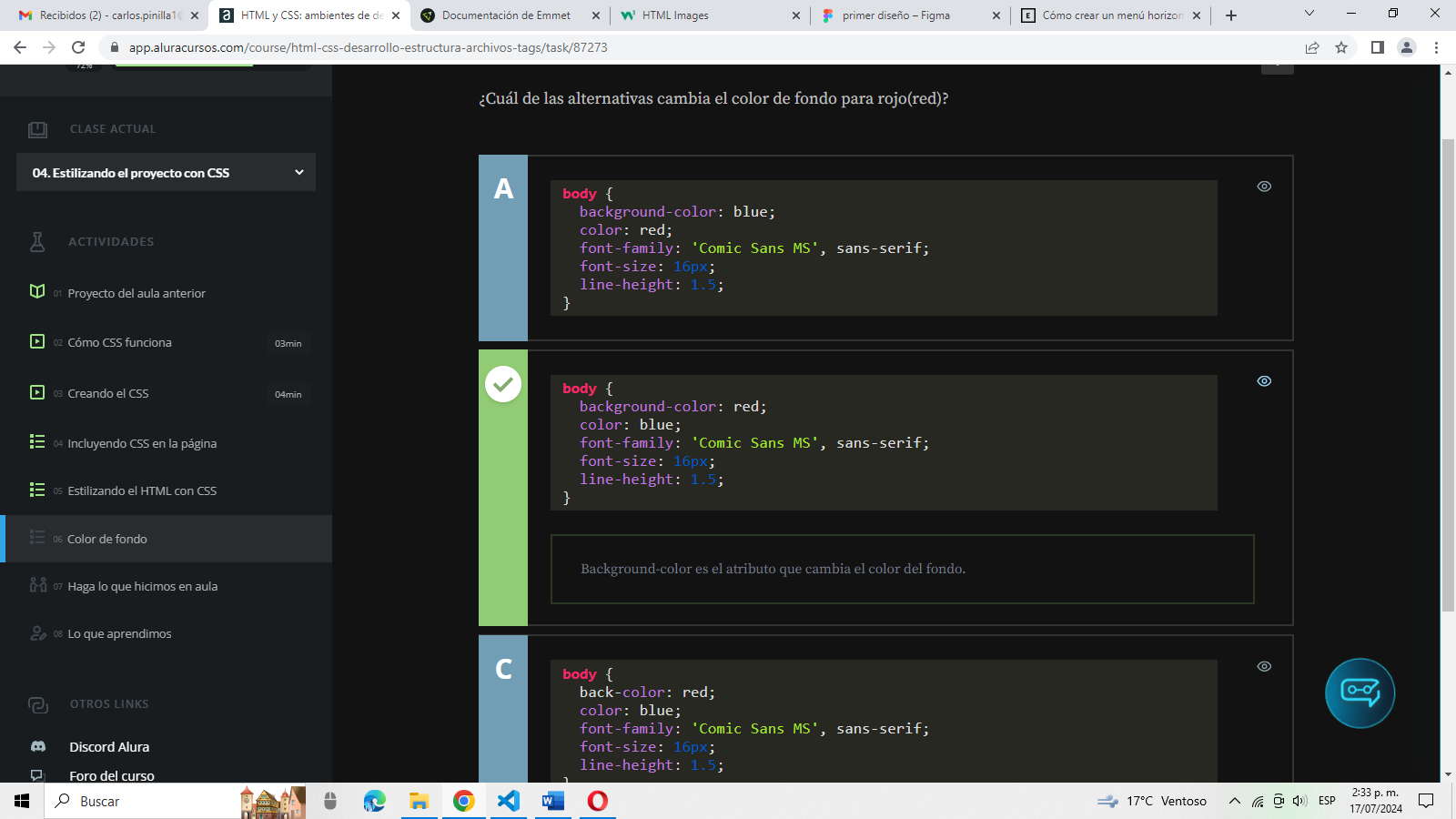This screenshot has width=1456, height=819.
Task: Open Word from the taskbar
Action: click(x=552, y=801)
